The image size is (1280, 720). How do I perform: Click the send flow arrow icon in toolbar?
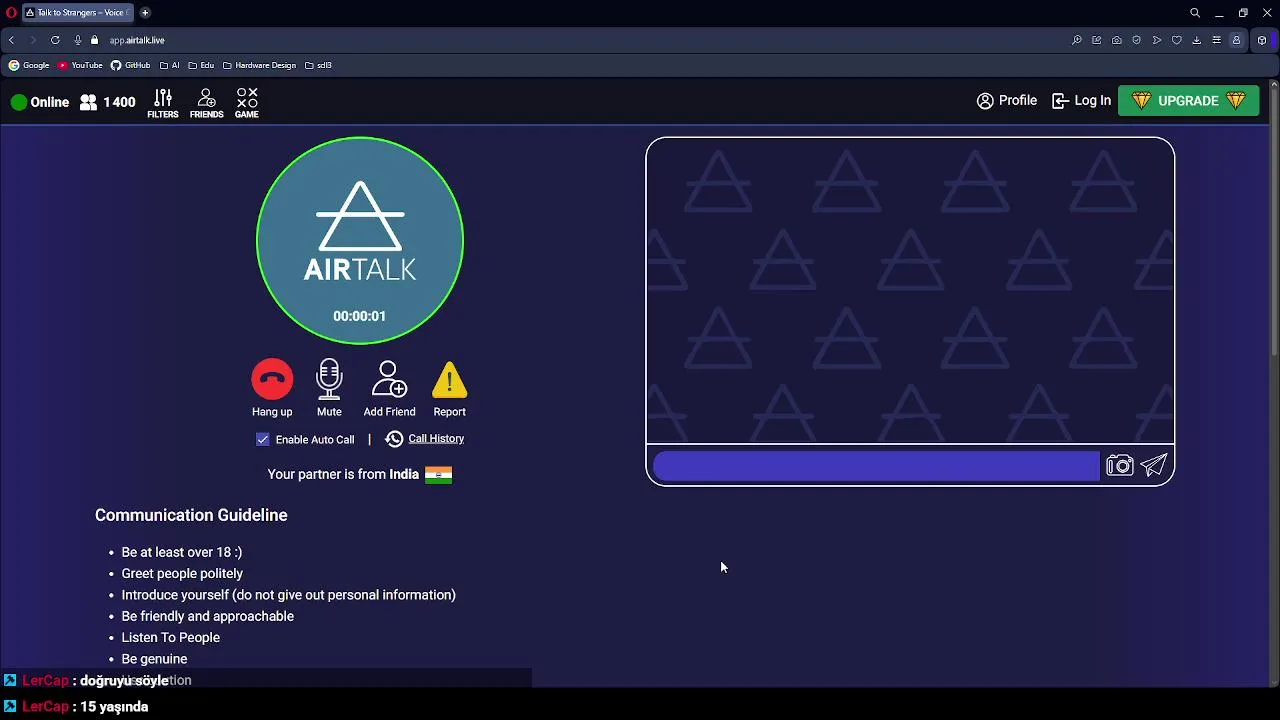1157,40
